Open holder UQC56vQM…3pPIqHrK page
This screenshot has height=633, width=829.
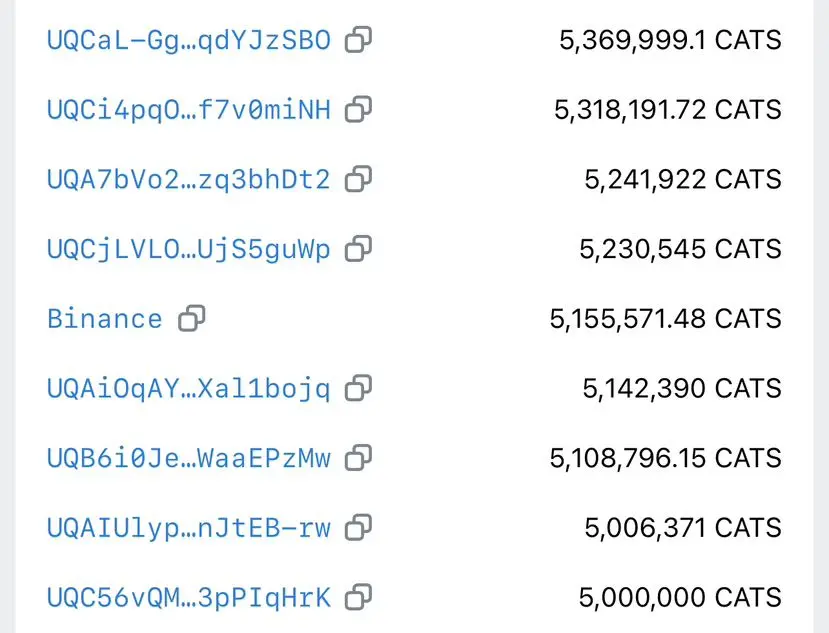pos(189,598)
